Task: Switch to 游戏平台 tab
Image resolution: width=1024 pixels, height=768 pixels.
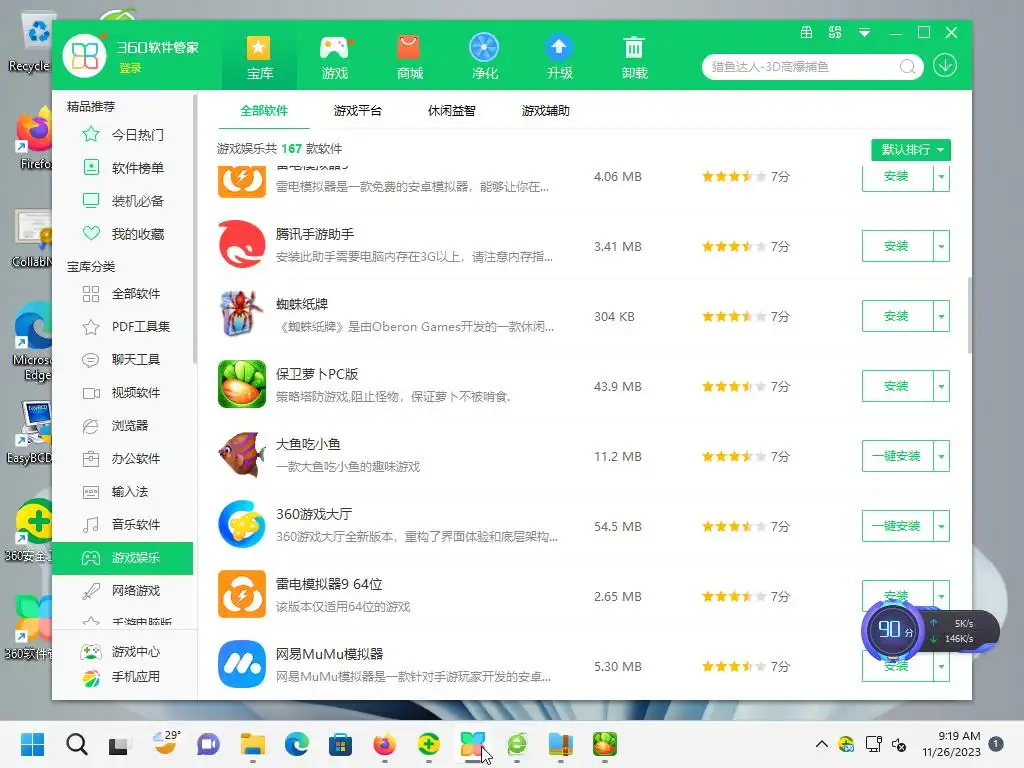Action: point(357,111)
